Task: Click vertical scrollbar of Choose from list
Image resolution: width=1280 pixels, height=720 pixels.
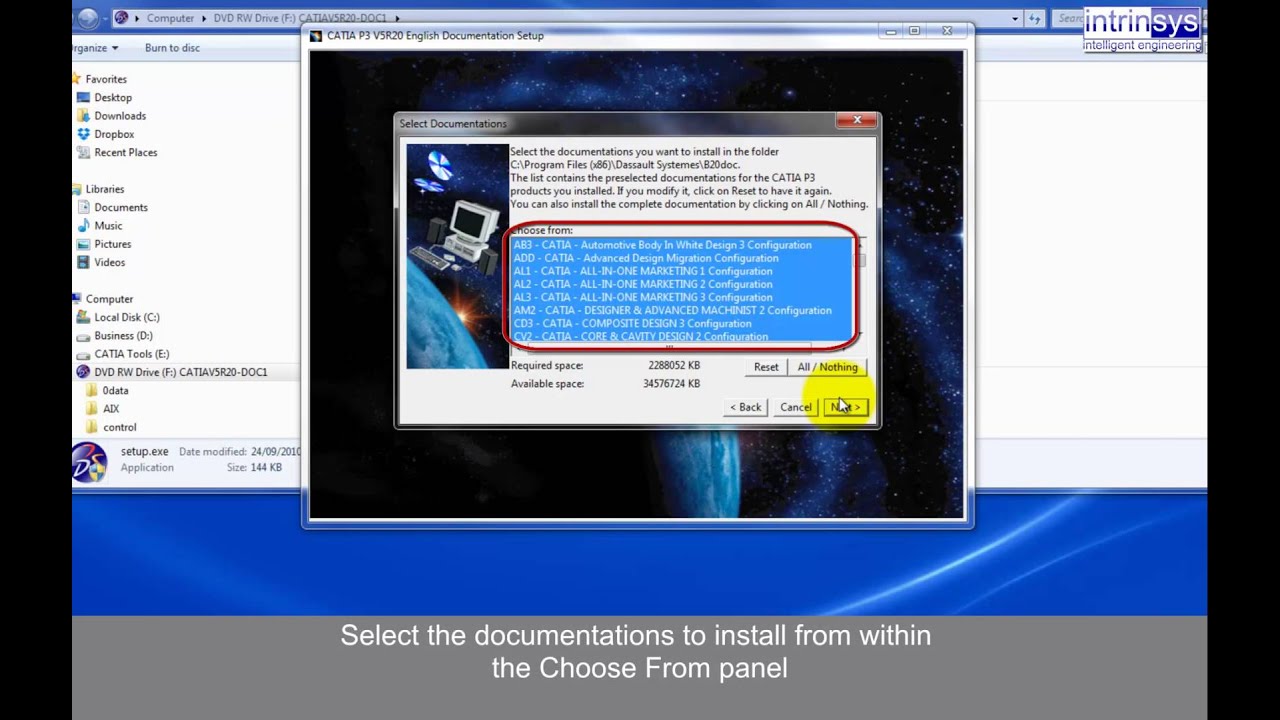Action: point(861,290)
